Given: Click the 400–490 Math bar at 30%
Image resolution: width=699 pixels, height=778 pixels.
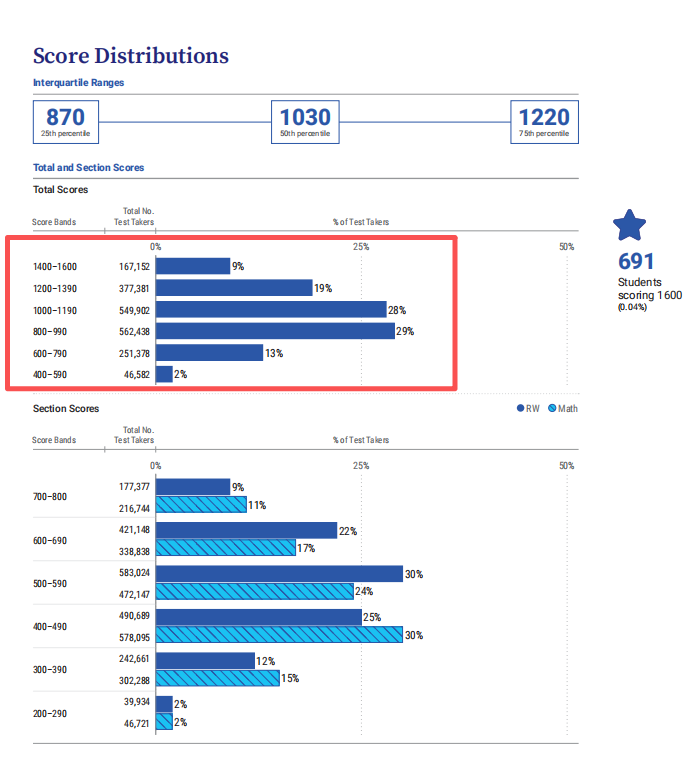Looking at the screenshot, I should pyautogui.click(x=279, y=635).
